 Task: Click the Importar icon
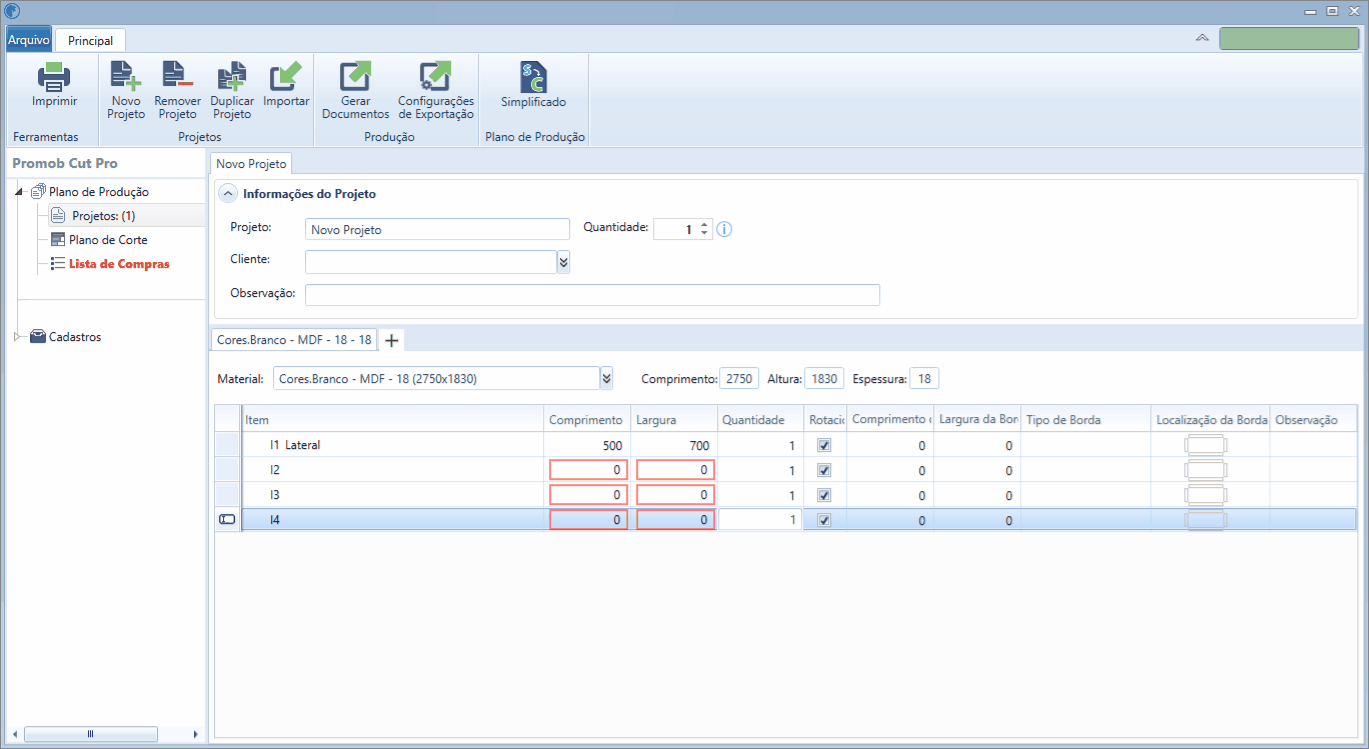click(x=286, y=77)
